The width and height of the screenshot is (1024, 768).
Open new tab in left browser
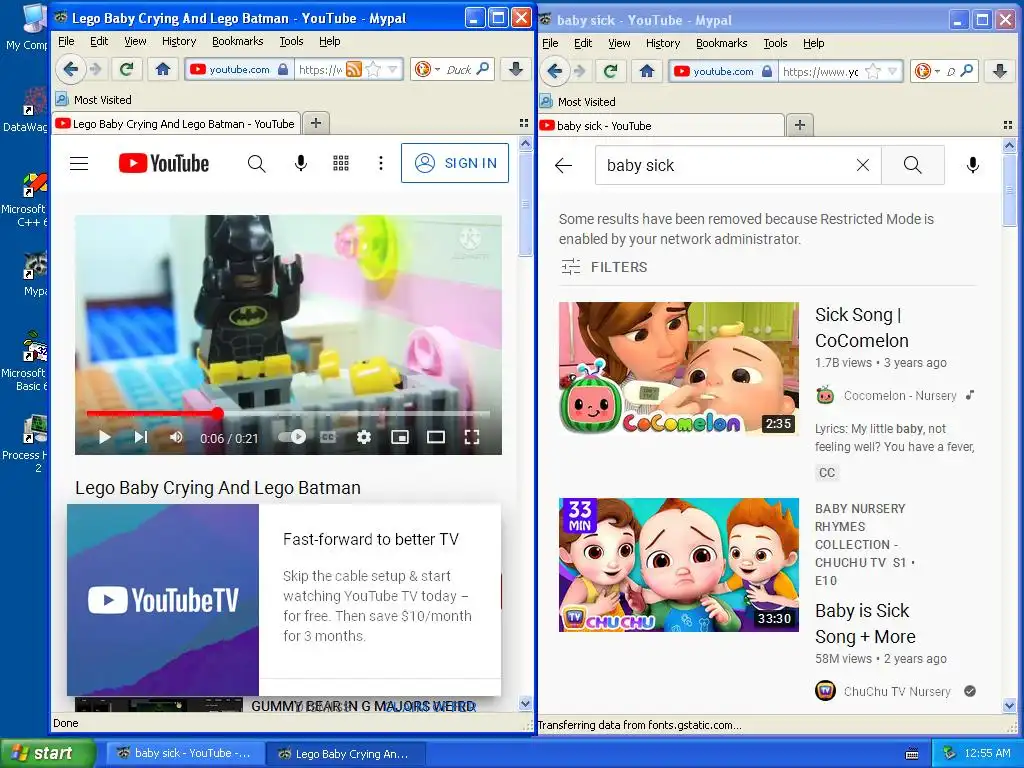click(x=316, y=123)
